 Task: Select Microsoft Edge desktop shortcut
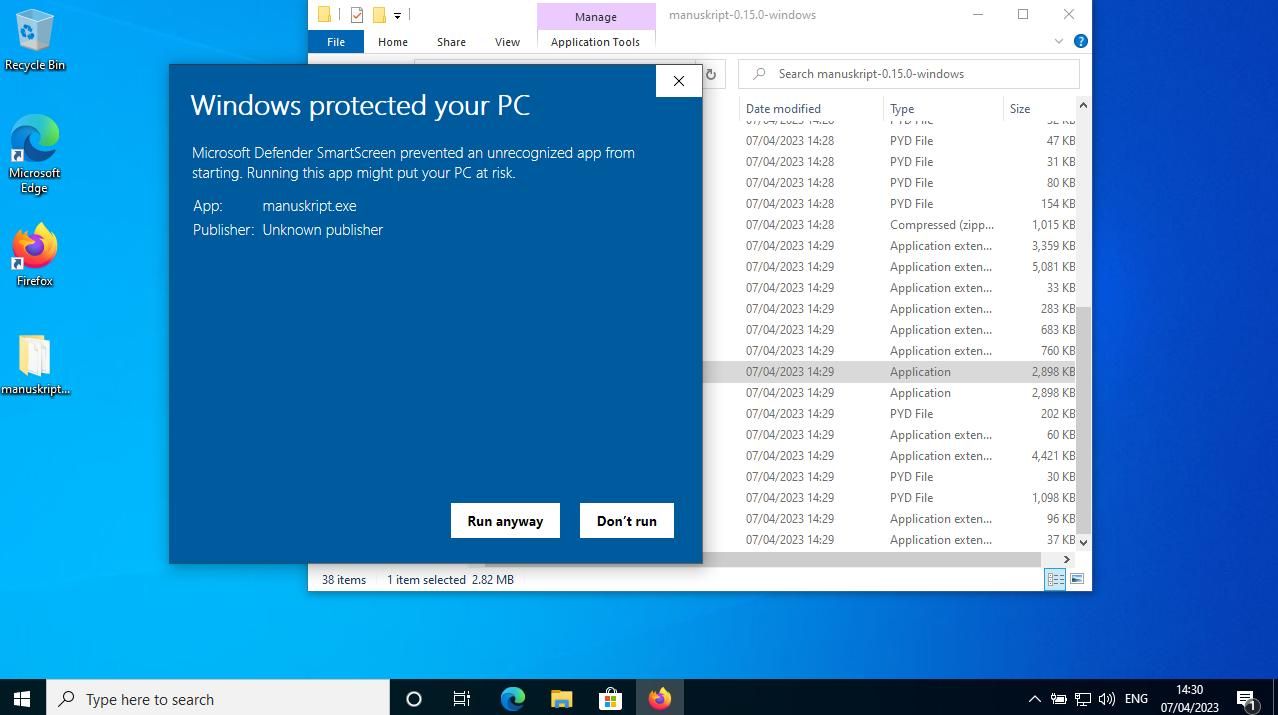(35, 155)
